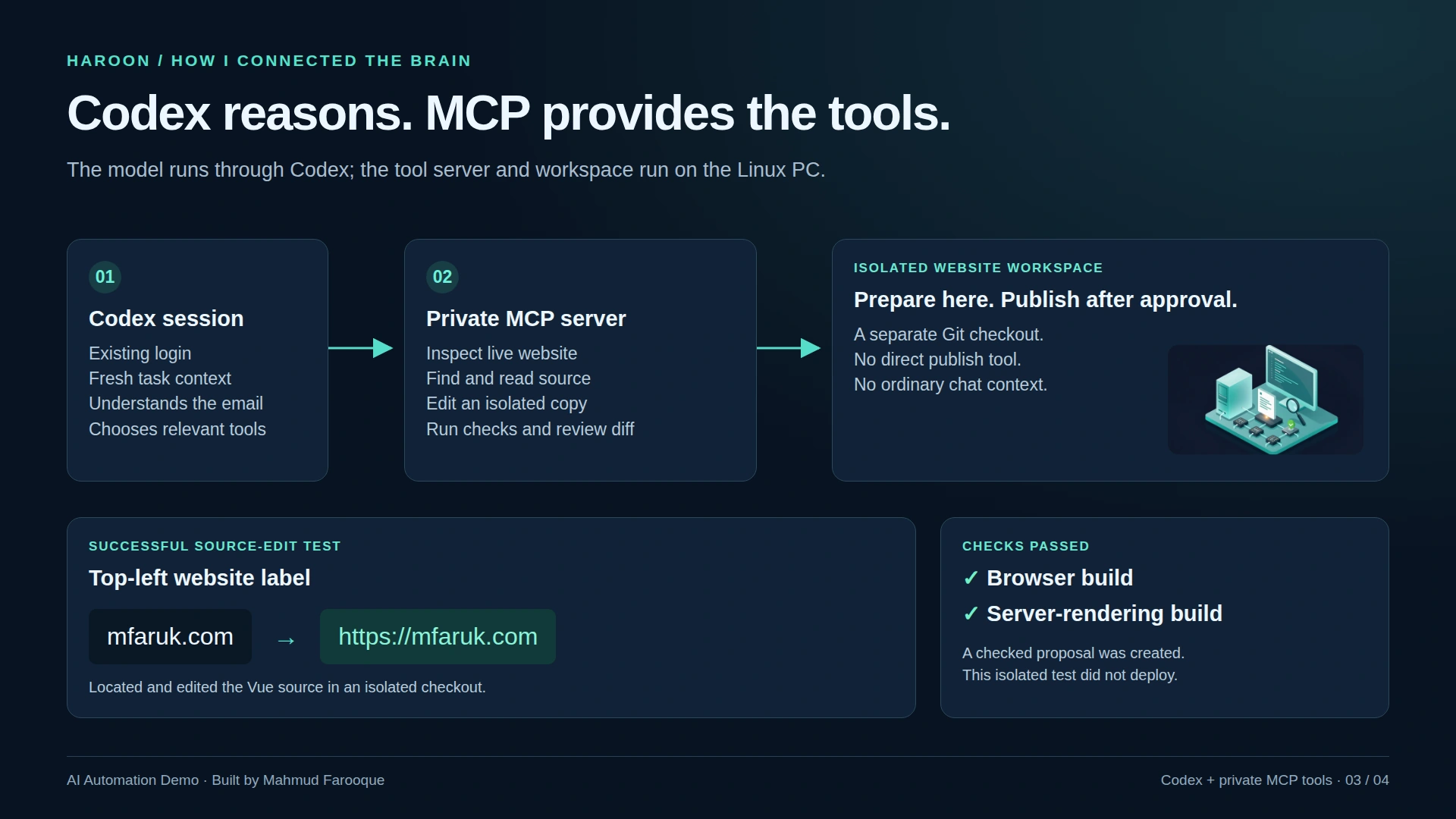
Task: Click the "Understands the email" line
Action: (176, 403)
